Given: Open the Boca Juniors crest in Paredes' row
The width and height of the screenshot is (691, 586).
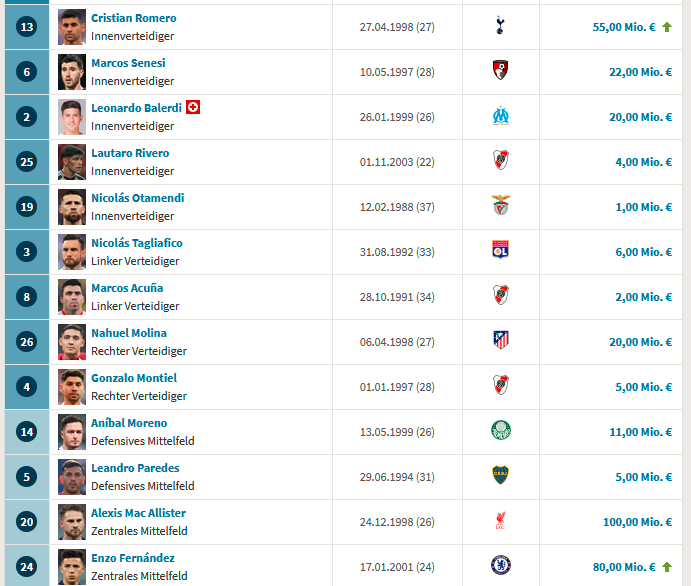Looking at the screenshot, I should [500, 476].
